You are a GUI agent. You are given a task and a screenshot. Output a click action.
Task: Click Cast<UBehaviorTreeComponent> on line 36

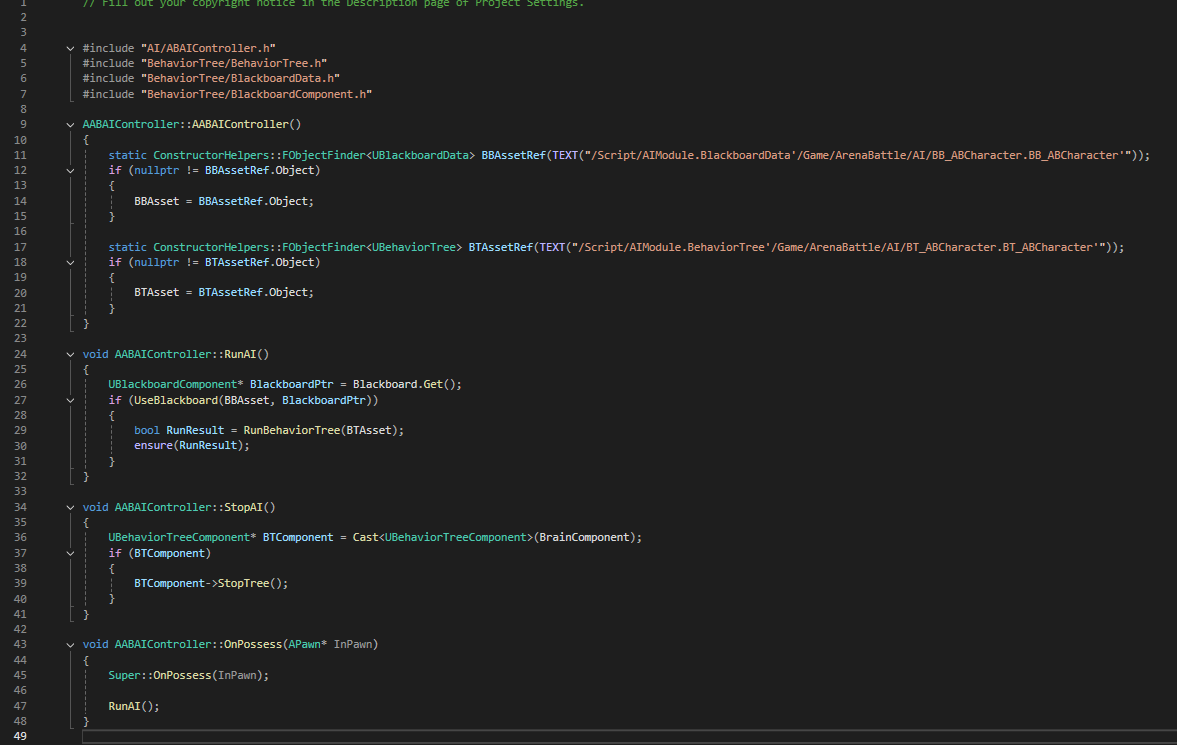pyautogui.click(x=442, y=537)
